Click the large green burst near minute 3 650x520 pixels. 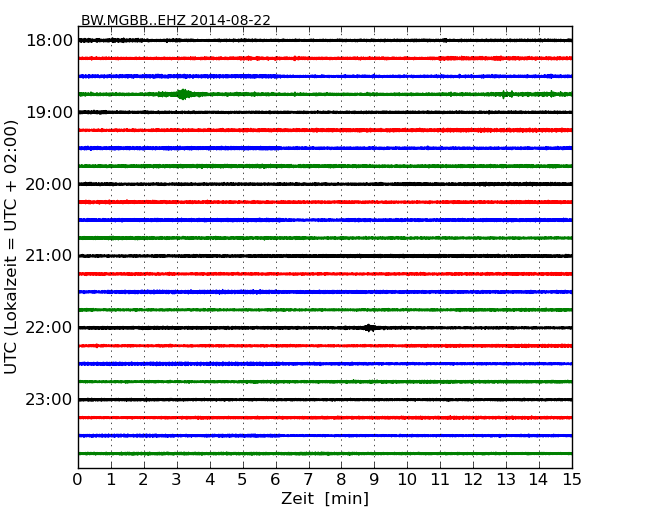[182, 94]
